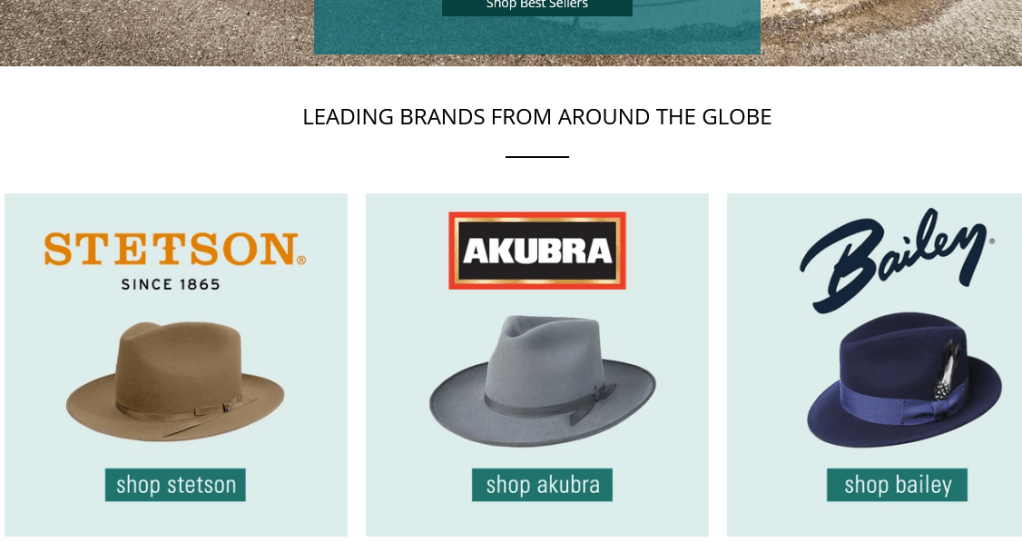
Task: Select the shop akubra button
Action: click(542, 485)
